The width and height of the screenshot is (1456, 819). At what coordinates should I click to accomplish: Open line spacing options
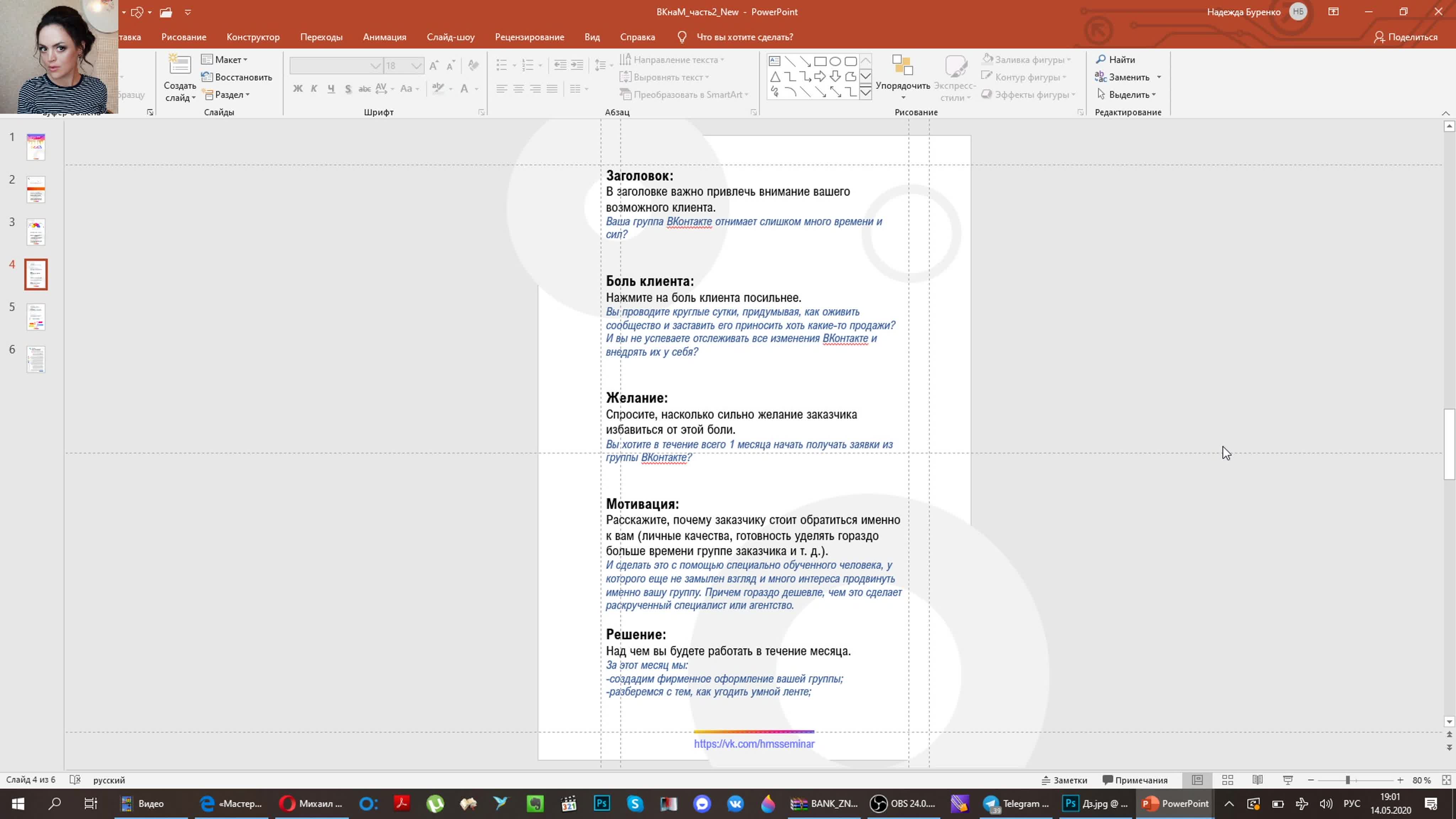pyautogui.click(x=604, y=65)
